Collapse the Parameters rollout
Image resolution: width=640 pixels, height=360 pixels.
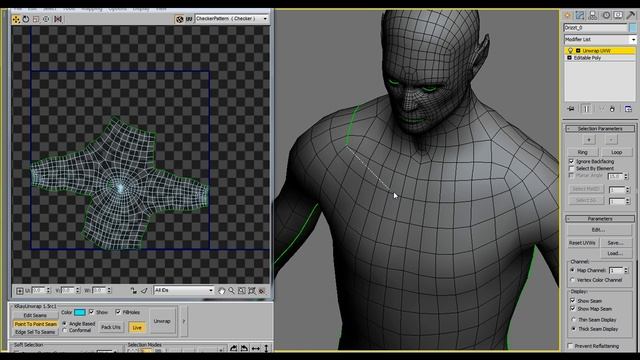600,219
